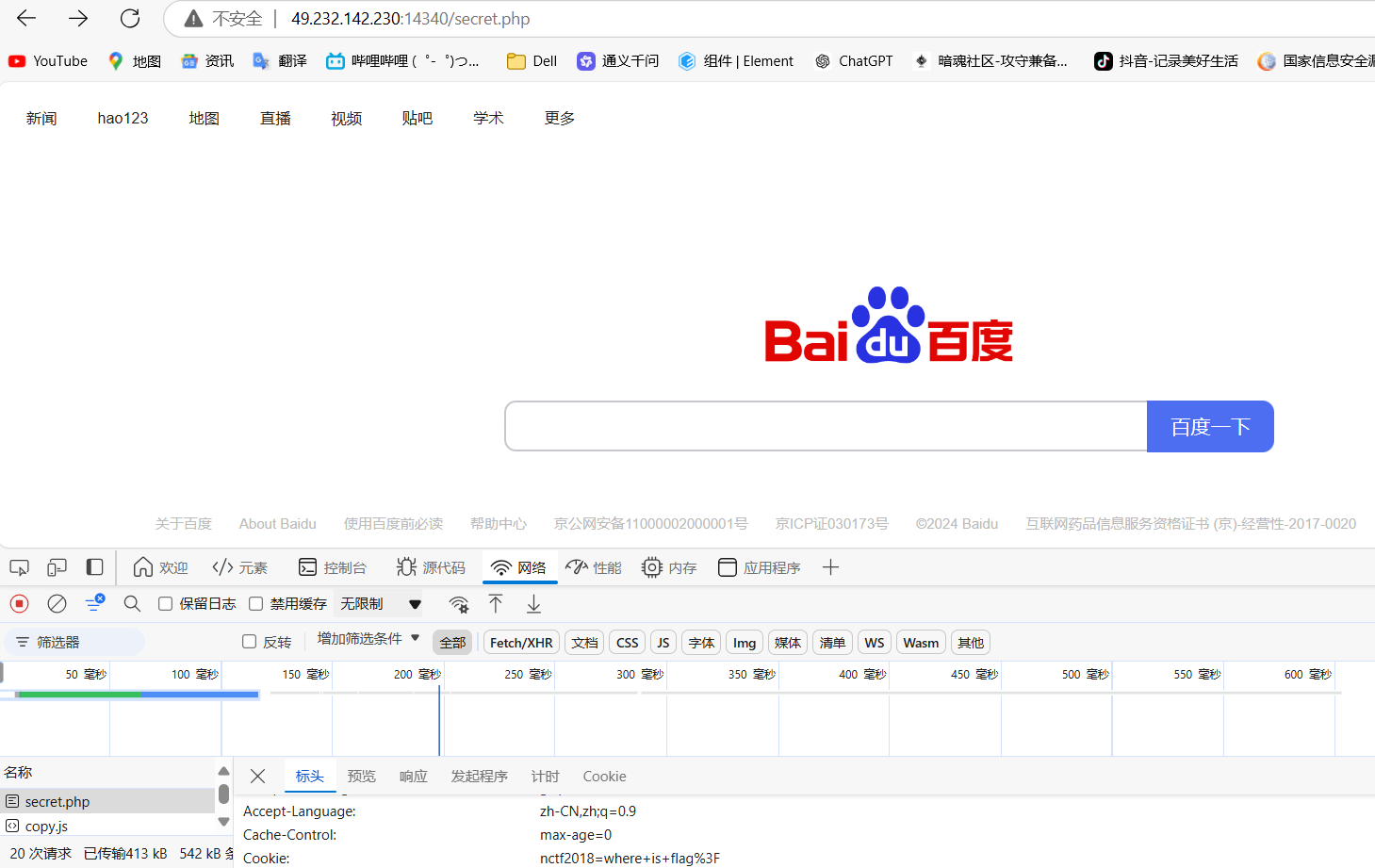Filter requests by Fetch/XHR
The image size is (1375, 868).
point(521,643)
